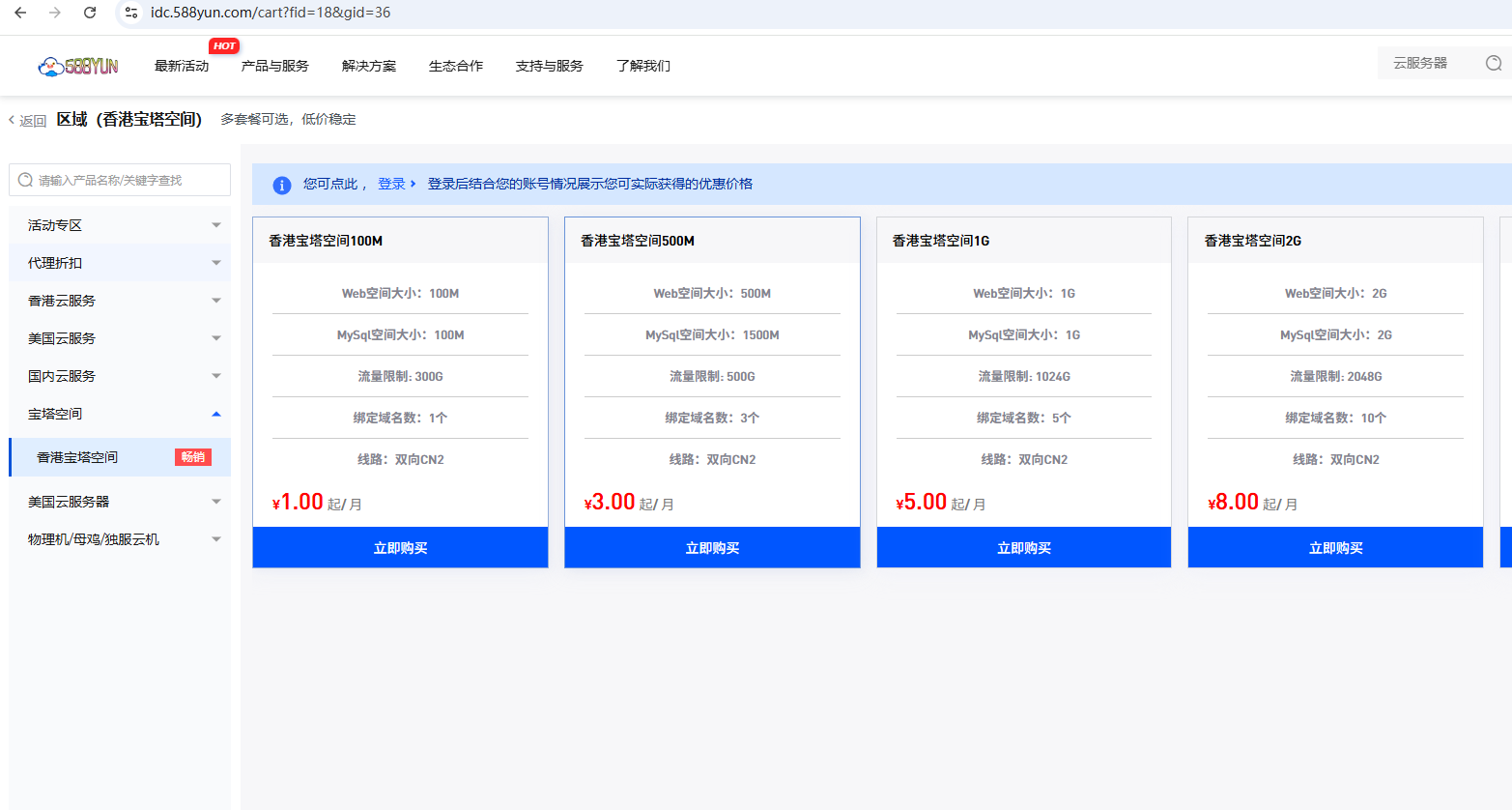1512x810 pixels.
Task: Click the 588YUN logo
Action: point(79,65)
